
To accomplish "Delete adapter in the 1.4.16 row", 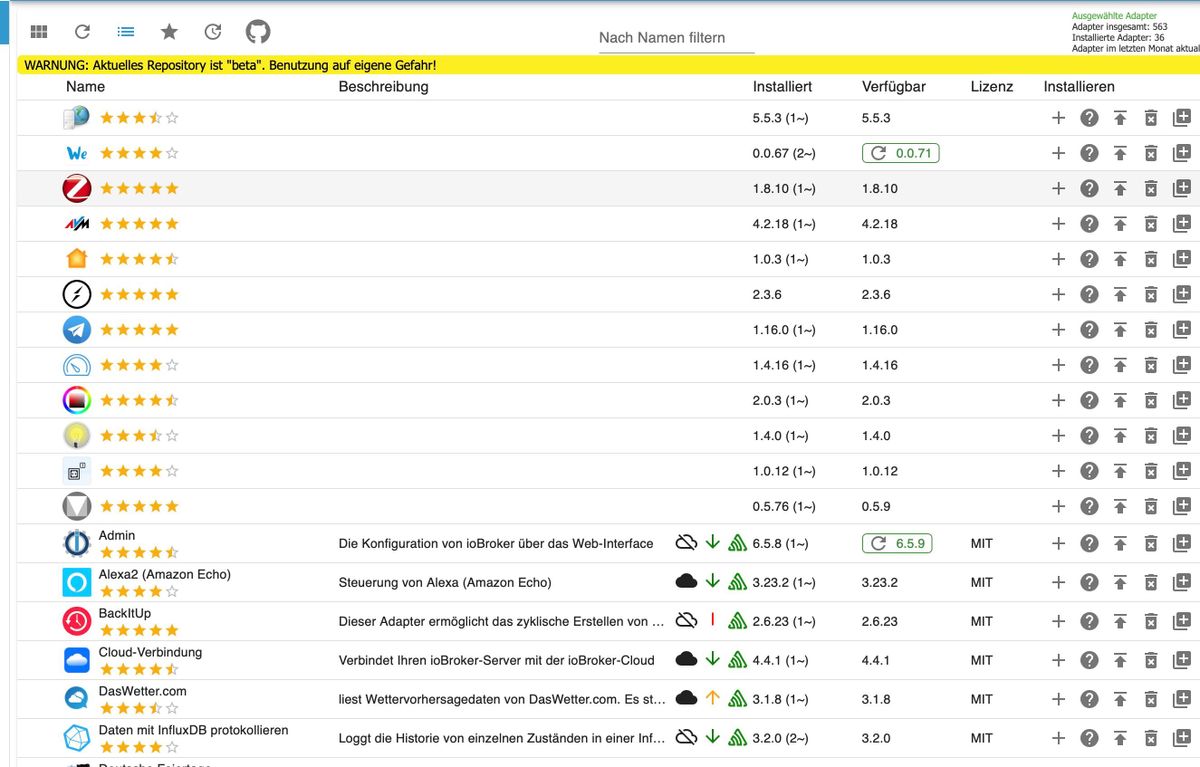I will [1151, 365].
